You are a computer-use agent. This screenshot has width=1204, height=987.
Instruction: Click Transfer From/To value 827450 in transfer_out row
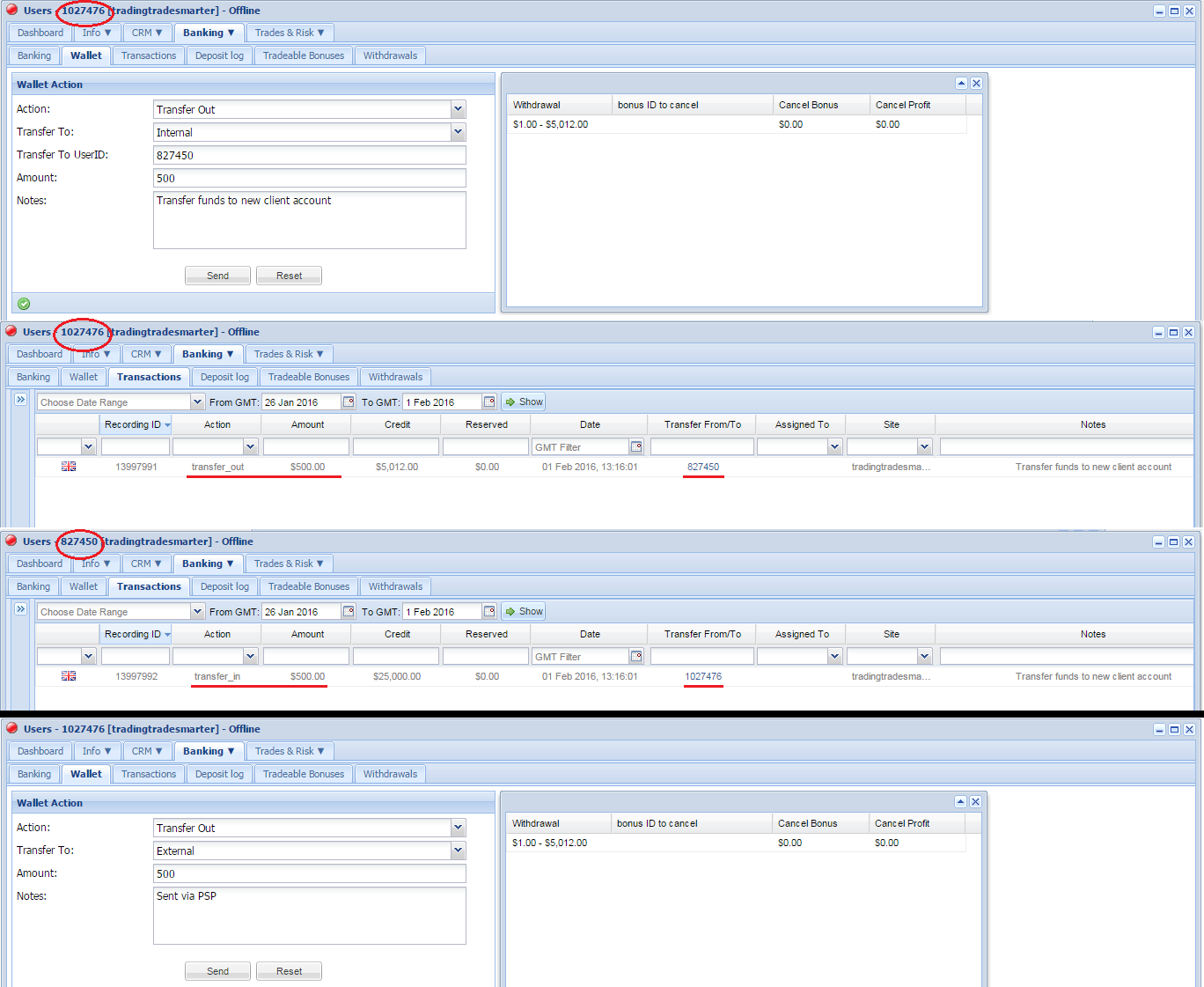click(703, 467)
